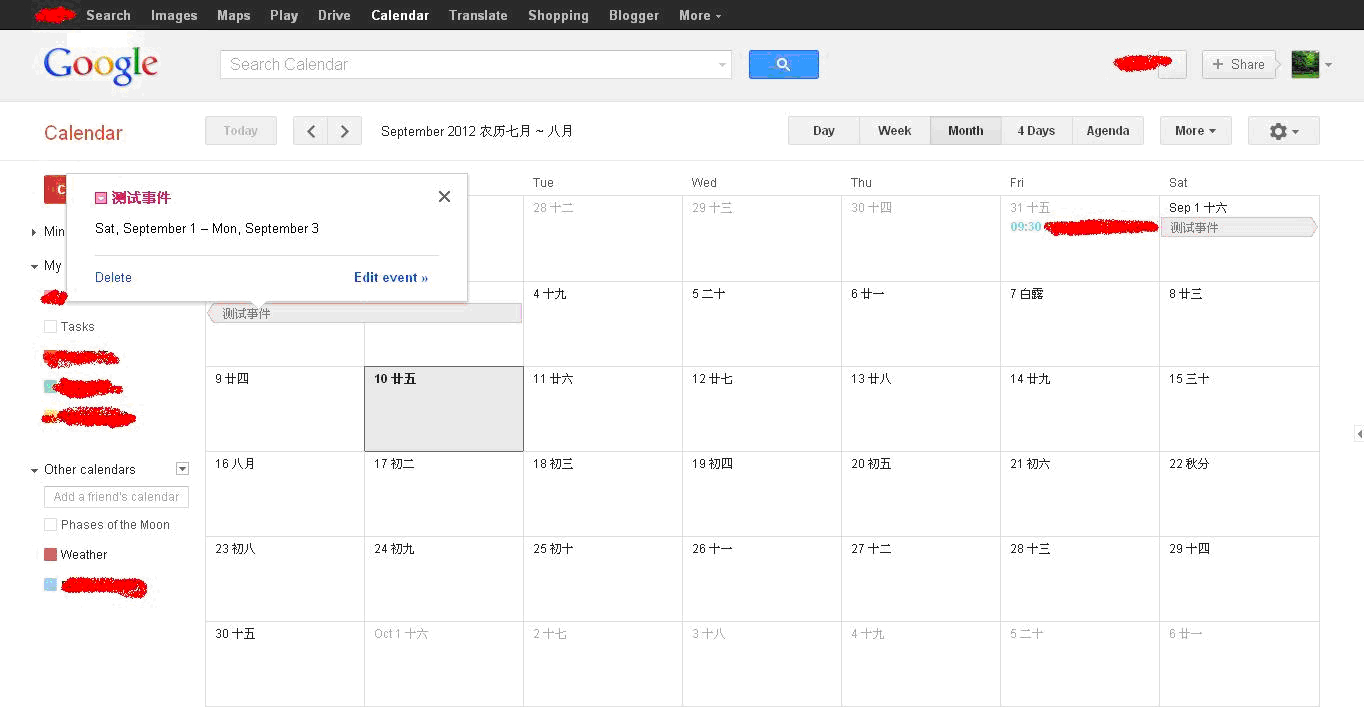Open Blogger in top bar
Image resolution: width=1364 pixels, height=707 pixels.
[634, 15]
